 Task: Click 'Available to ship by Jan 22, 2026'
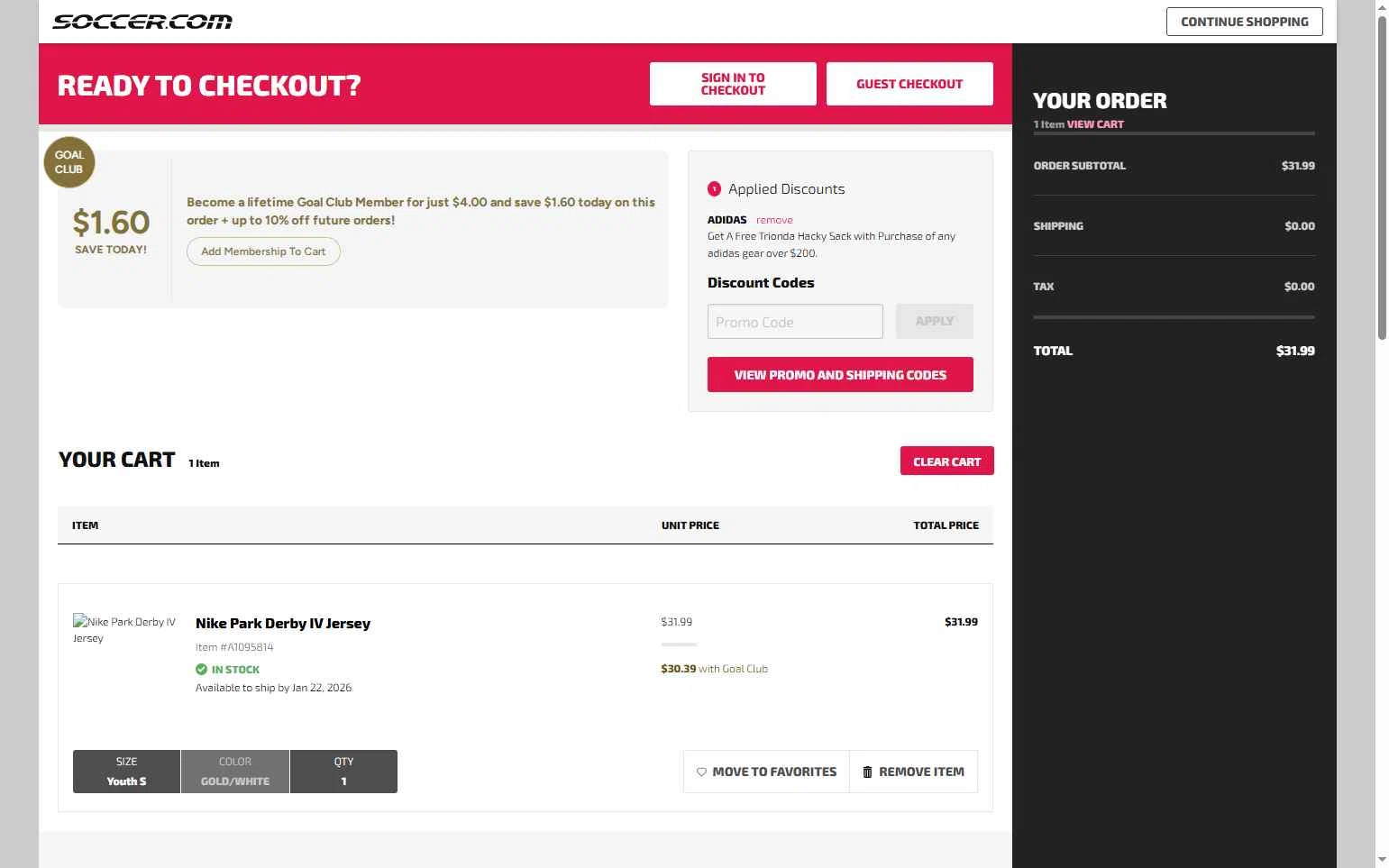click(273, 688)
